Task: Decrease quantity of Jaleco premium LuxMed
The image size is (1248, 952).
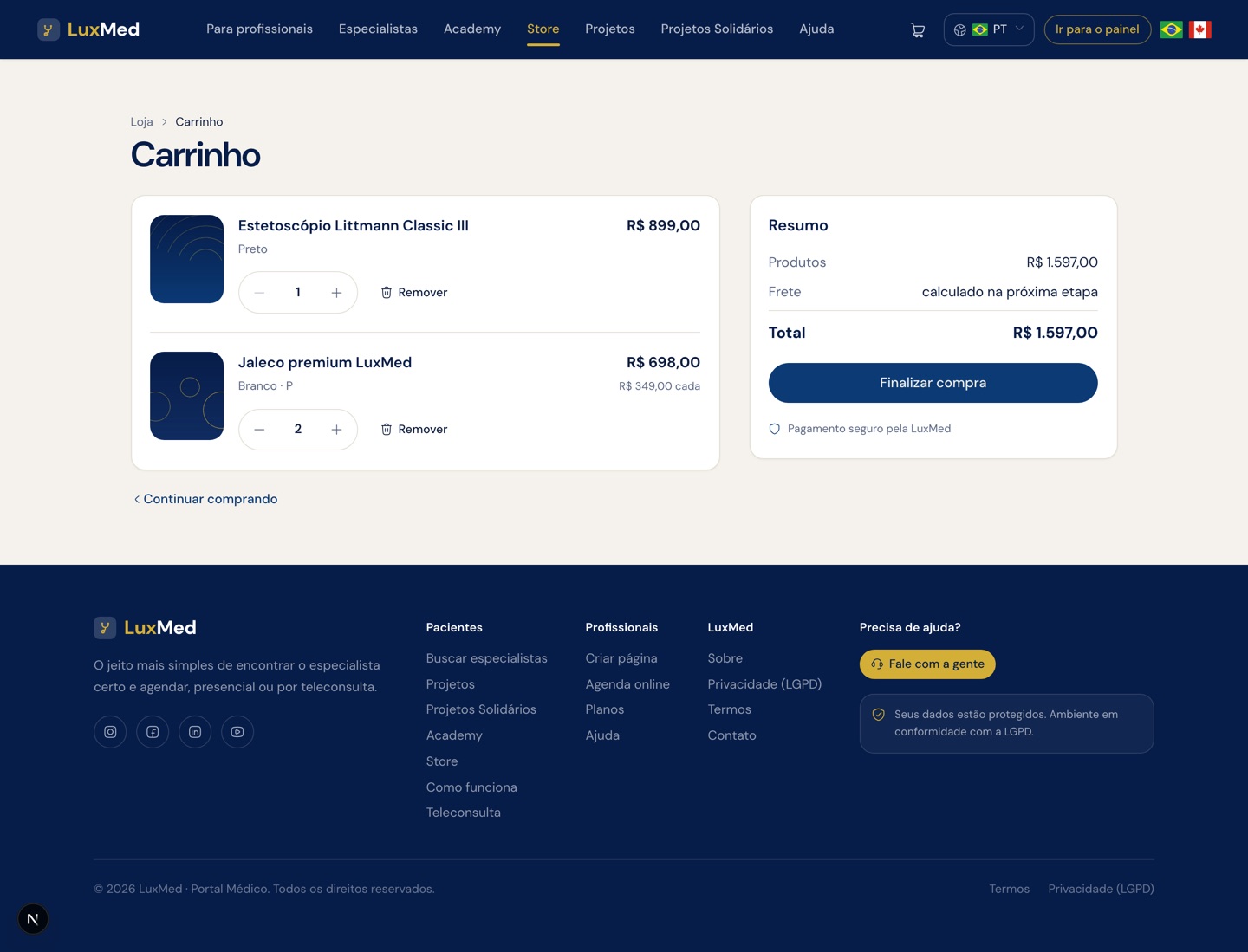Action: (x=259, y=430)
